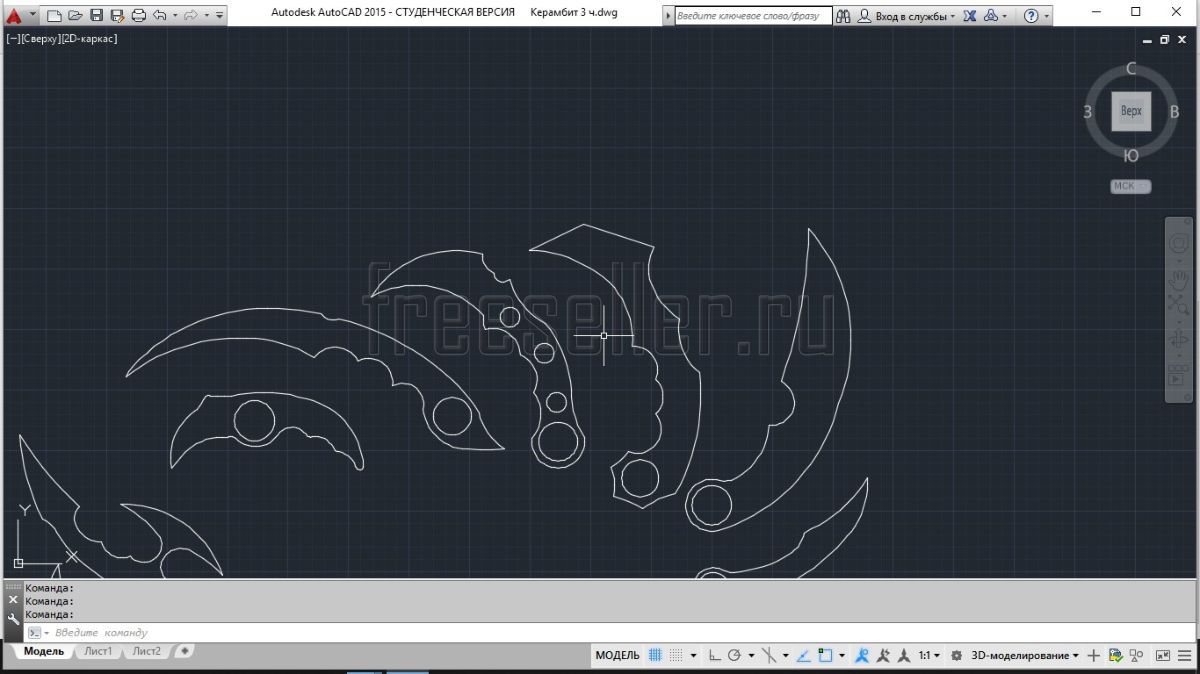Screen dimensions: 1200x674
Task: Click the Open file folder icon
Action: point(75,15)
